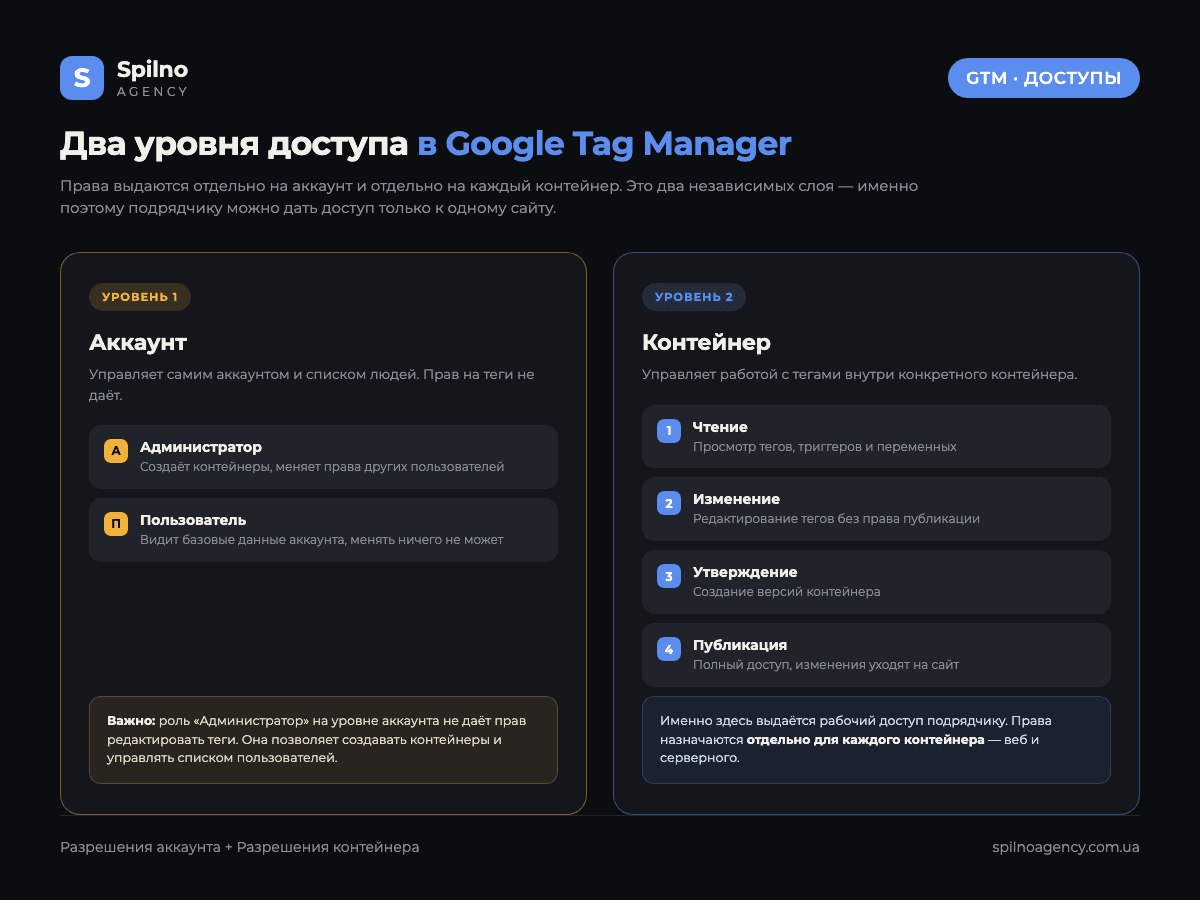Click 'Управляет работой с тегами' description
1200x900 pixels.
pyautogui.click(x=859, y=375)
